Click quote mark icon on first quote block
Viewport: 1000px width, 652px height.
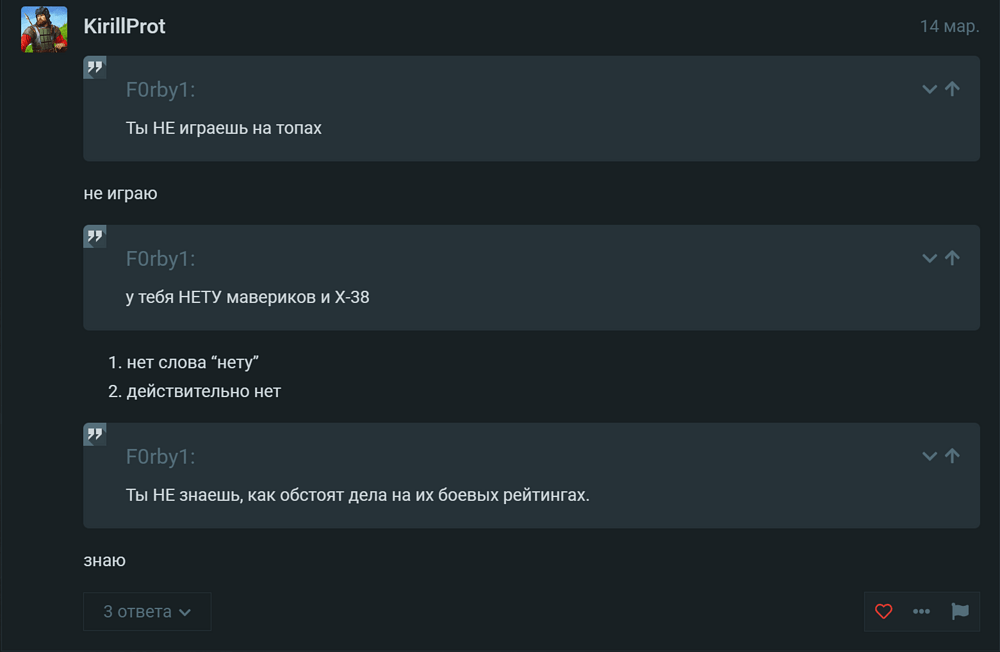point(95,67)
